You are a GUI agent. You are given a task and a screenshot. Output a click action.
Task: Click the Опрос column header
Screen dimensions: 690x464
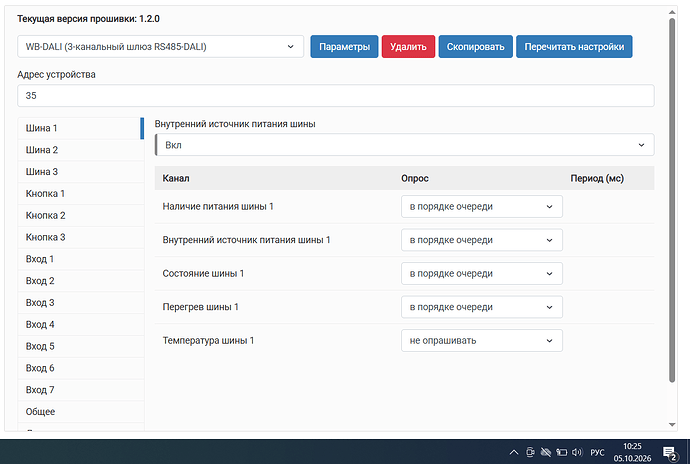coord(415,178)
